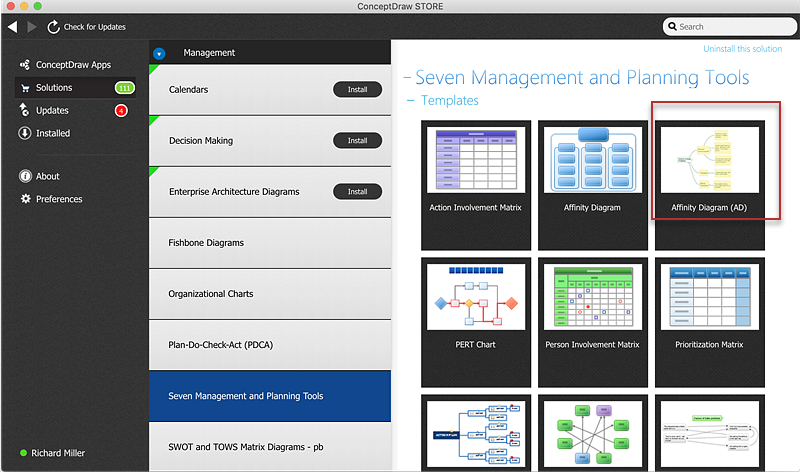Click the Installed download icon
The image size is (800, 472).
coord(24,133)
